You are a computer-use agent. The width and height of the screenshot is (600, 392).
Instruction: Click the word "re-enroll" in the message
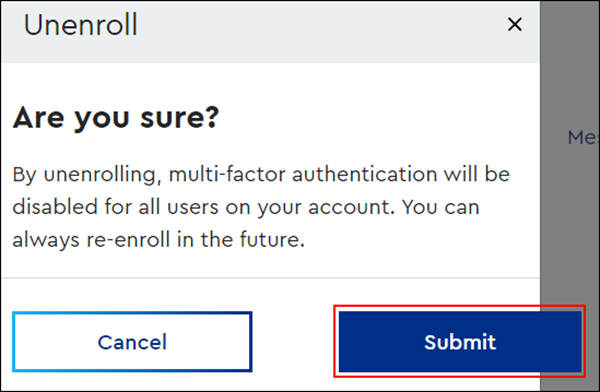pos(128,240)
